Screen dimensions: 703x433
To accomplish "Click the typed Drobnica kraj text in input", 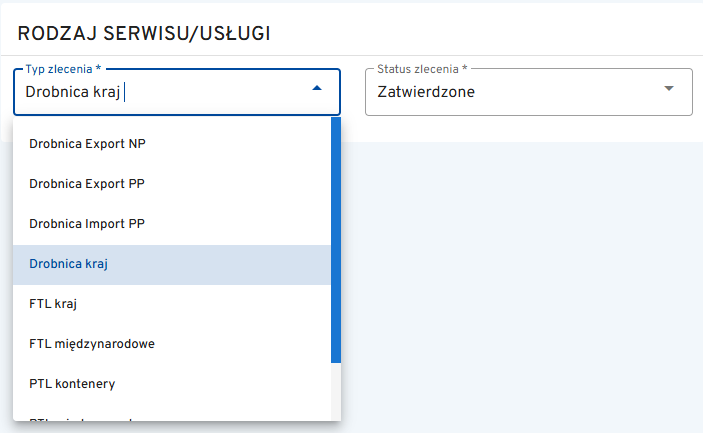I will (73, 92).
